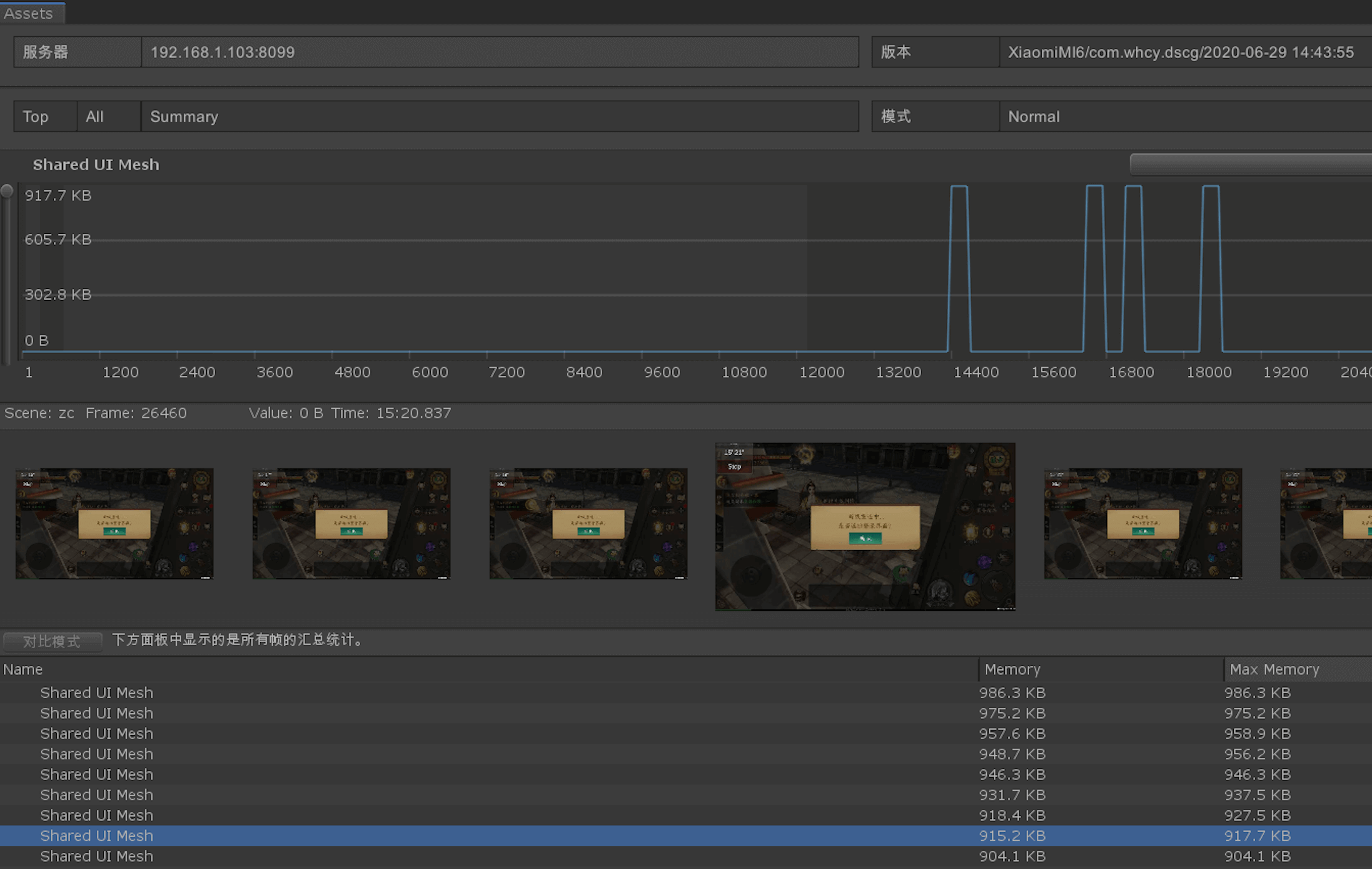Image resolution: width=1372 pixels, height=869 pixels.
Task: Sort by the Memory column header
Action: click(1012, 669)
